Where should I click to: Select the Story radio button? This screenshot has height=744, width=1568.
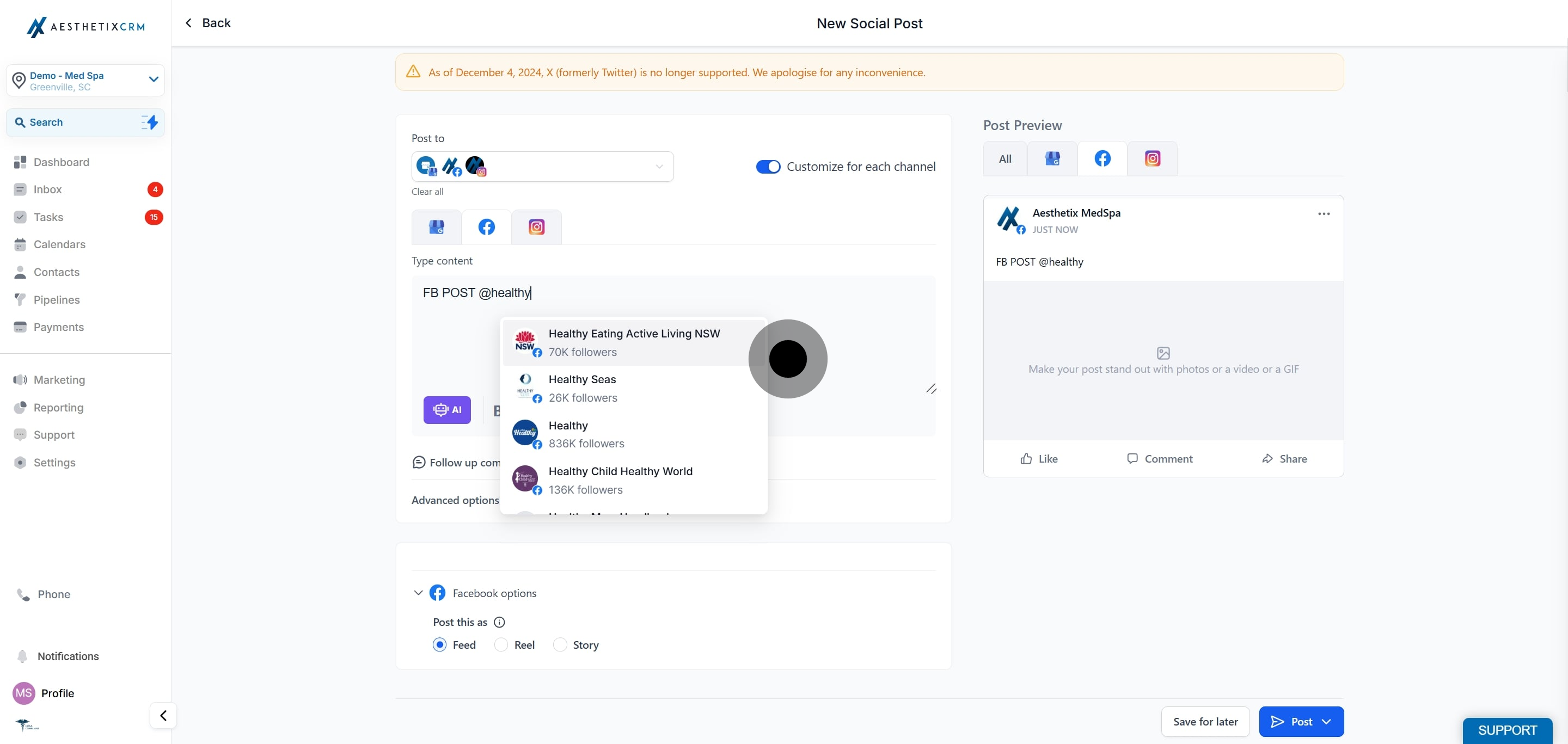coord(559,645)
